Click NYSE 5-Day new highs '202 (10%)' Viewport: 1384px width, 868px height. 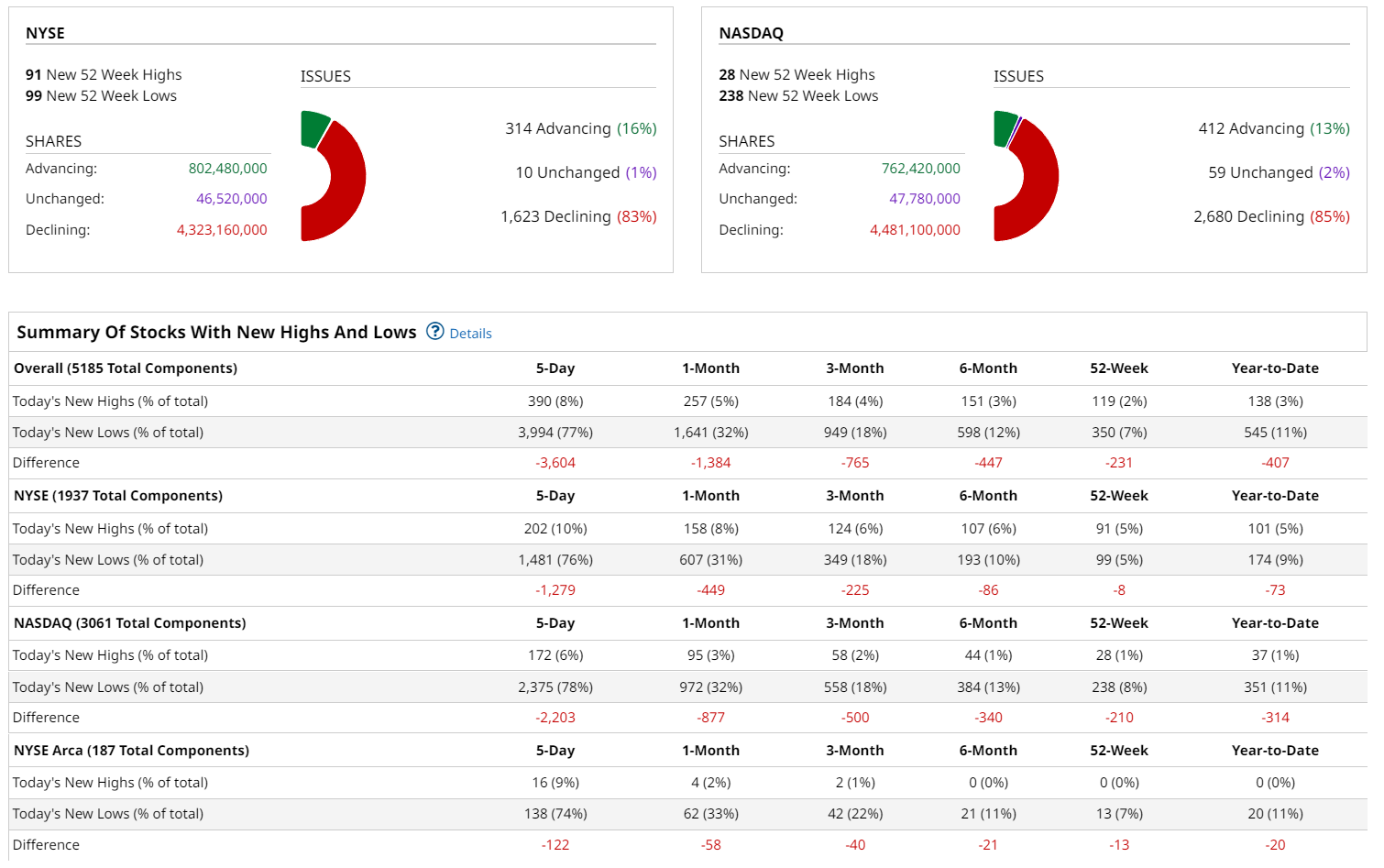point(555,529)
